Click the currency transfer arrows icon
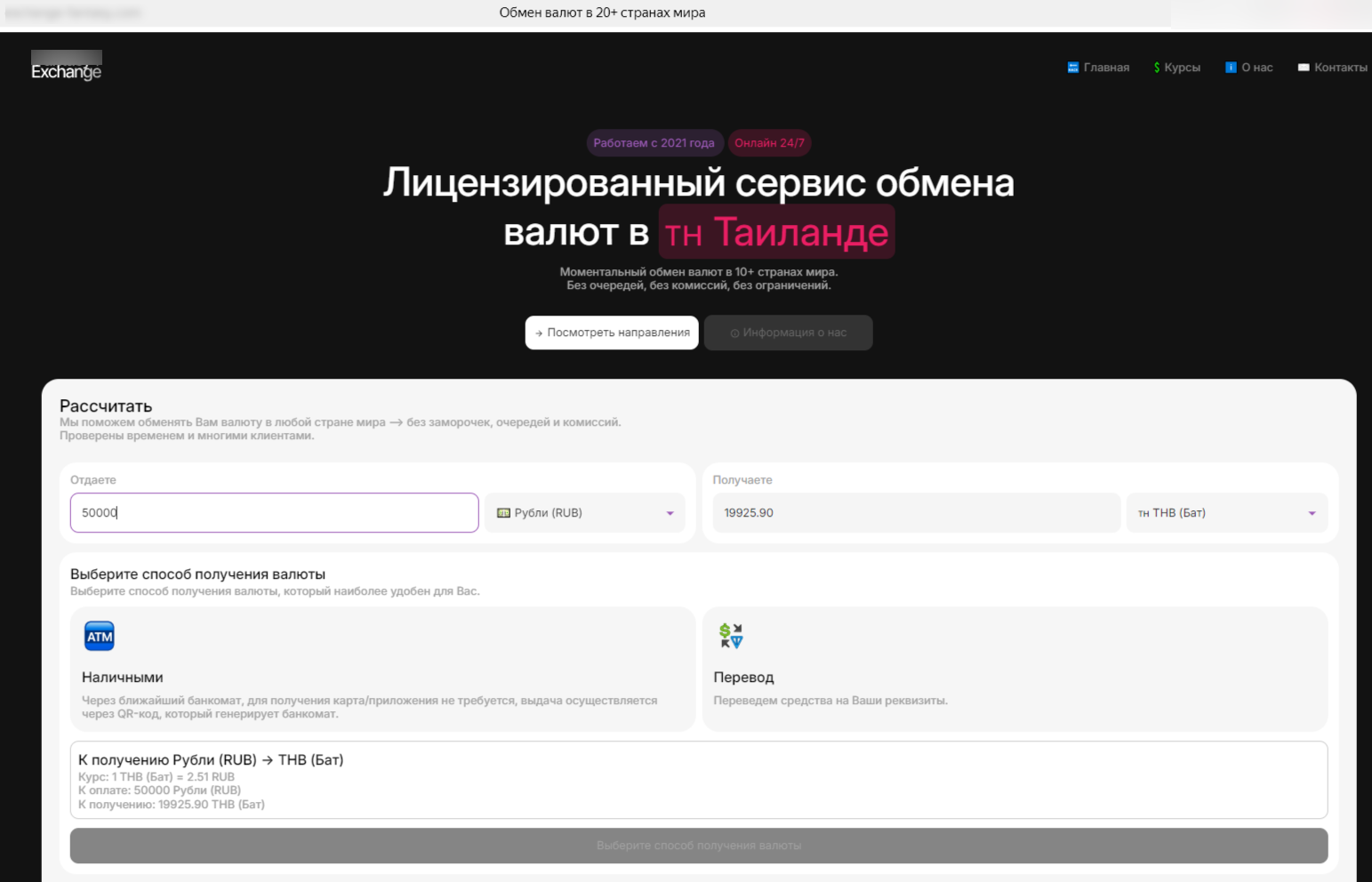The image size is (1372, 882). point(730,636)
